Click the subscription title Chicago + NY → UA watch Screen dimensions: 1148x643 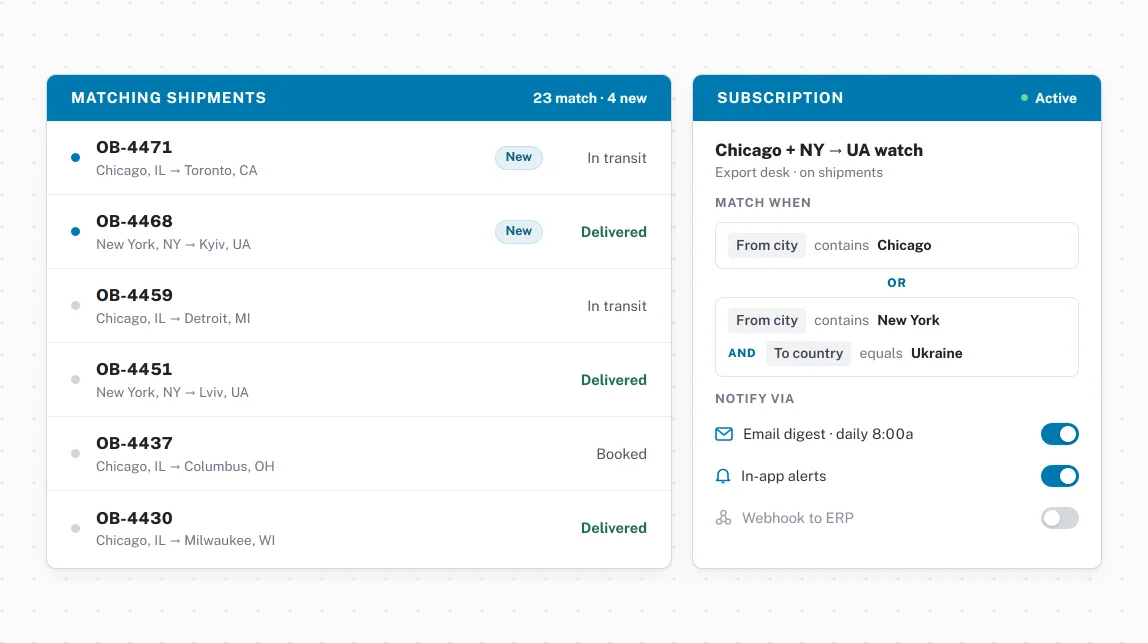point(819,150)
